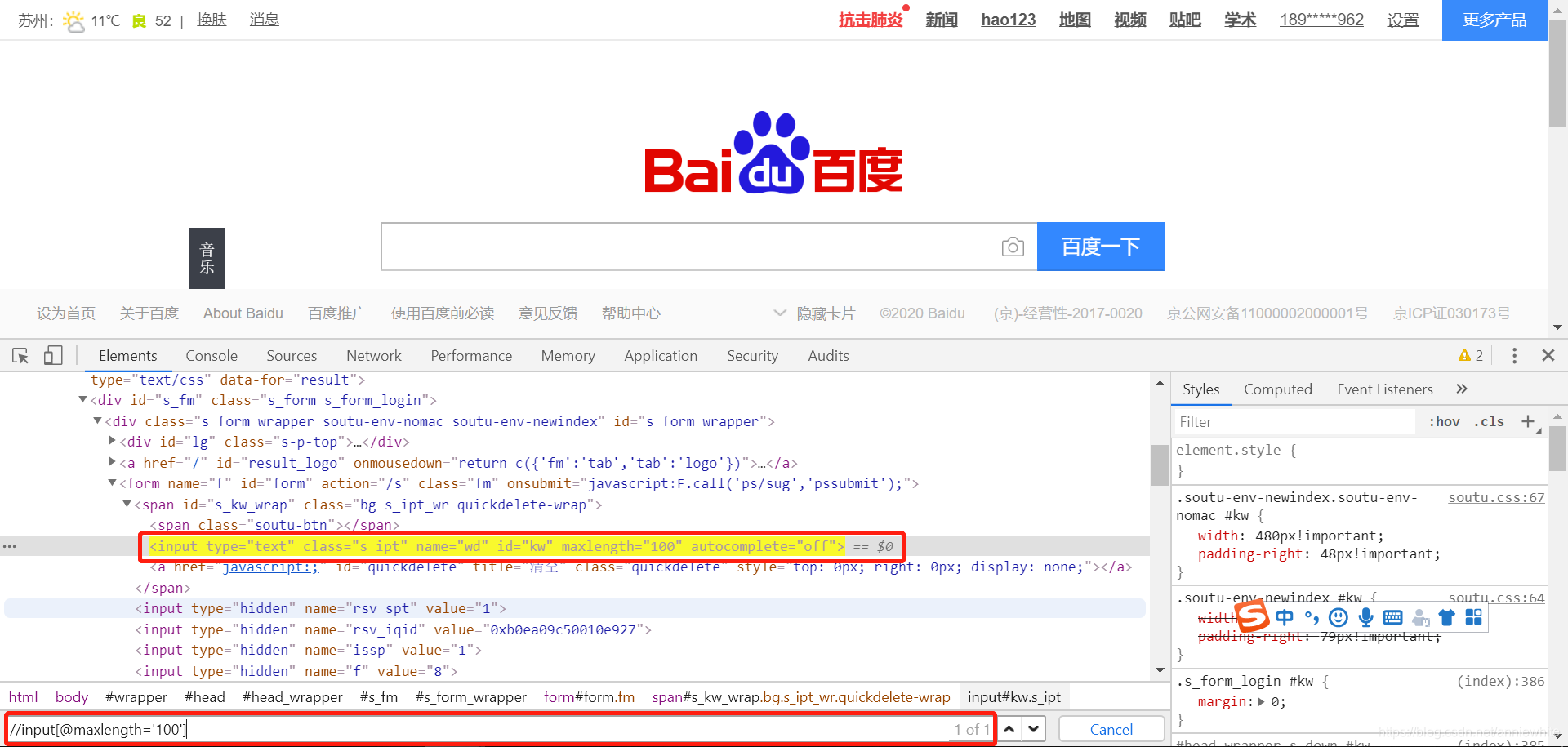
Task: Toggle the device toolbar icon
Action: click(53, 355)
